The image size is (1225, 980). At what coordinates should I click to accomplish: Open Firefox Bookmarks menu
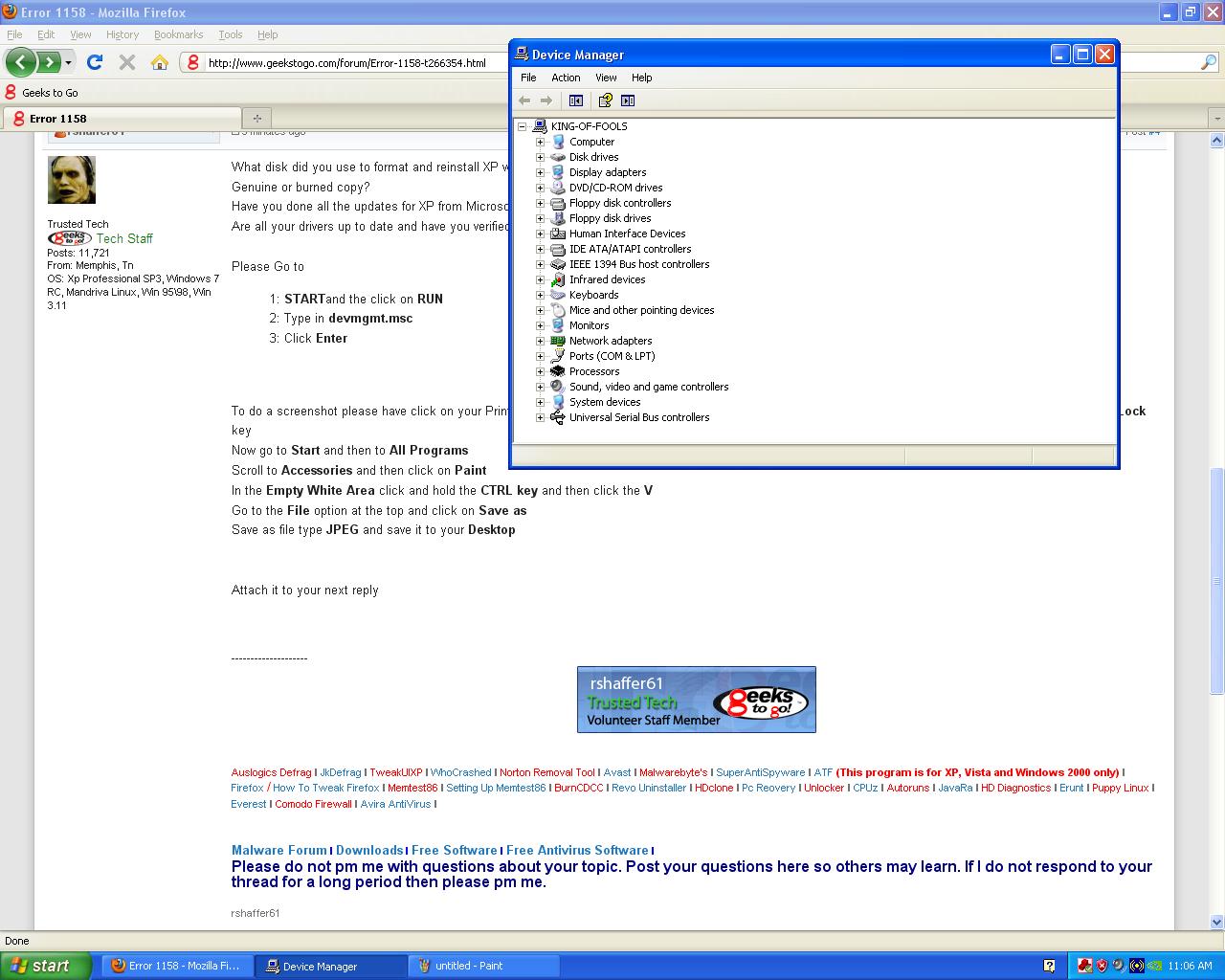tap(179, 34)
